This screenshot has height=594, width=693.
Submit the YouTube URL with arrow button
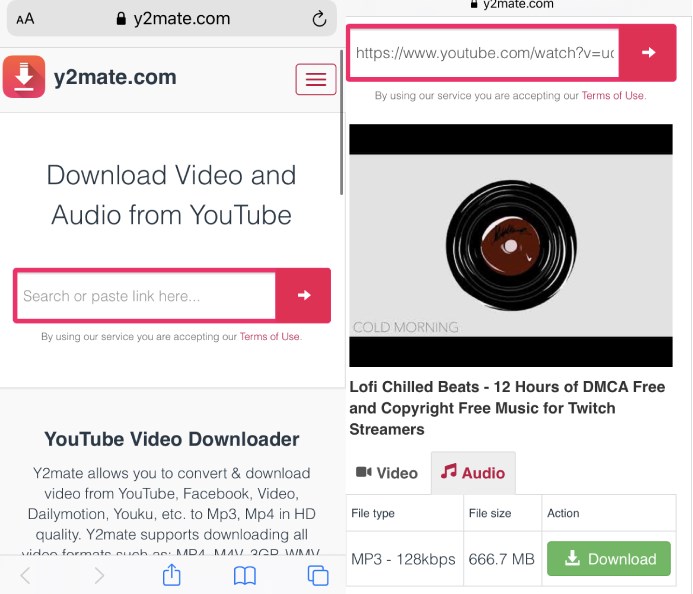(648, 53)
